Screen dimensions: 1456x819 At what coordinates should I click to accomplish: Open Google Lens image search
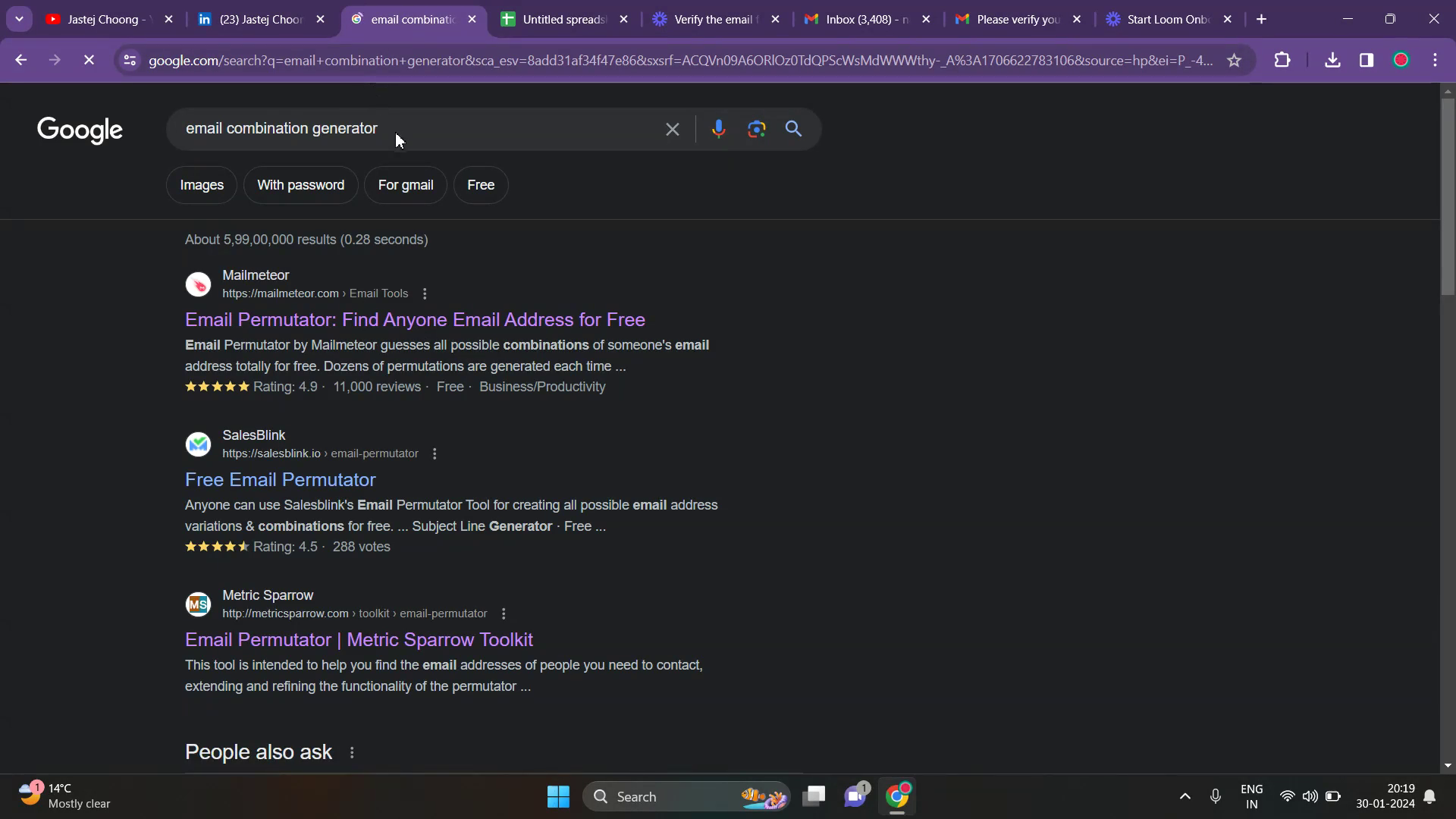[x=756, y=129]
